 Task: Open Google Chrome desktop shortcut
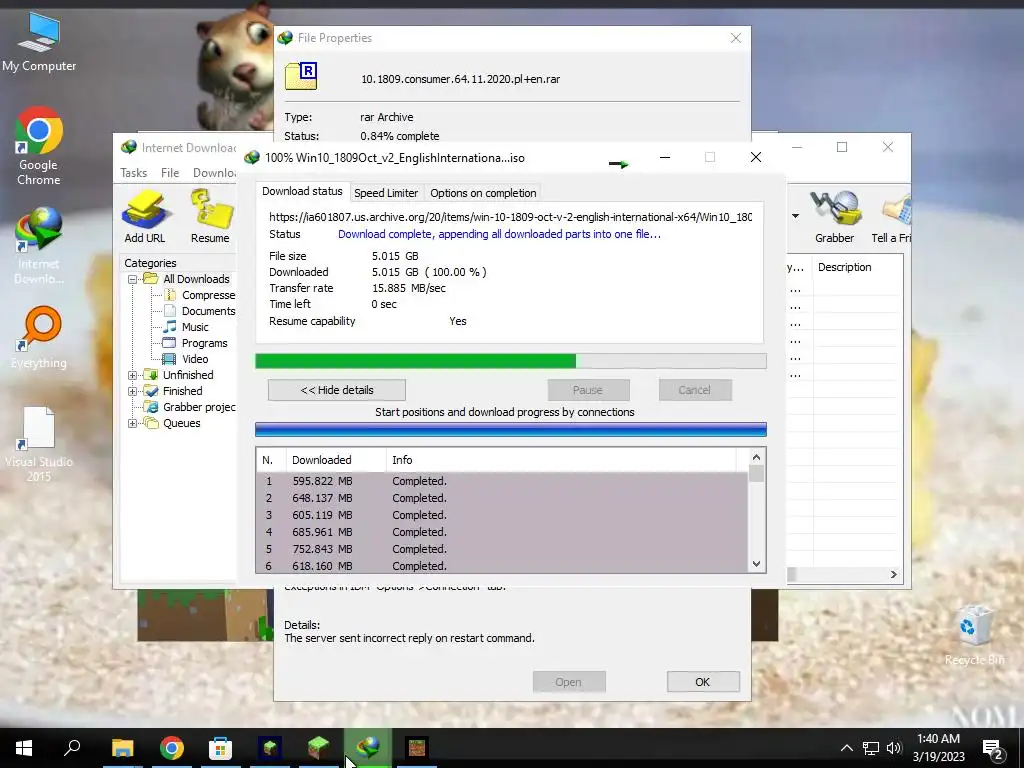(x=39, y=146)
